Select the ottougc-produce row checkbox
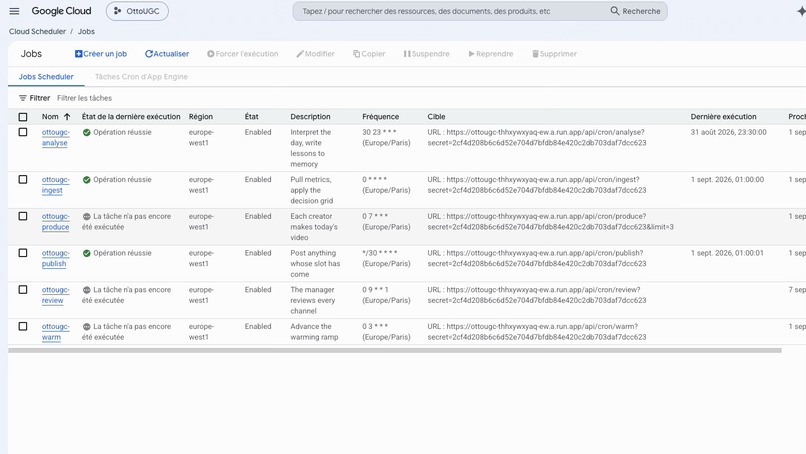Image resolution: width=806 pixels, height=454 pixels. click(x=23, y=216)
